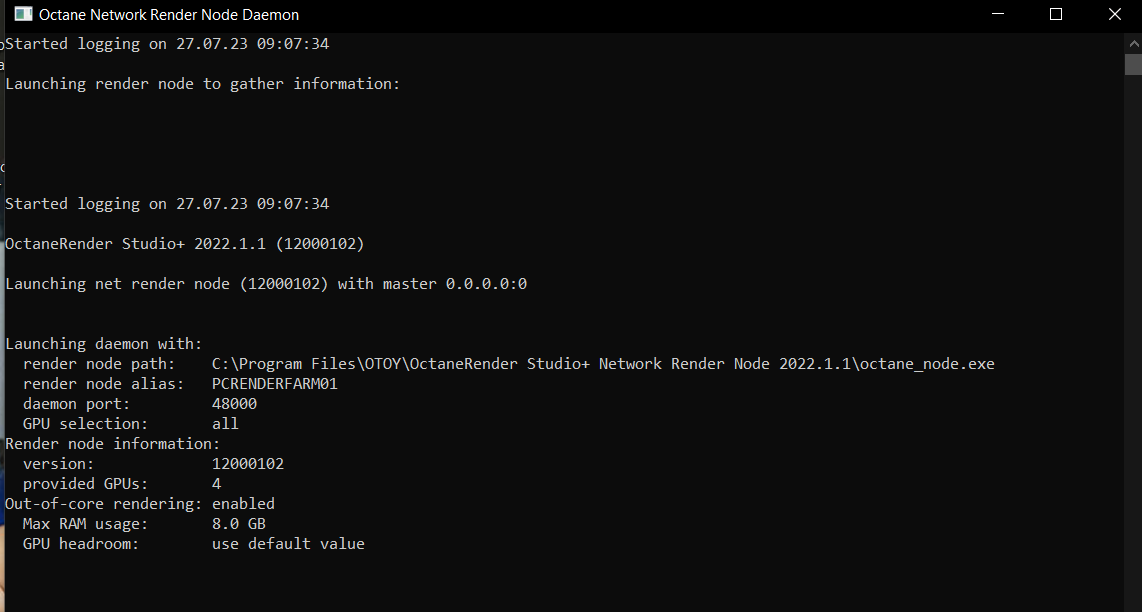Click the version value under Render node information
Viewport: 1142px width, 612px height.
[x=248, y=464]
